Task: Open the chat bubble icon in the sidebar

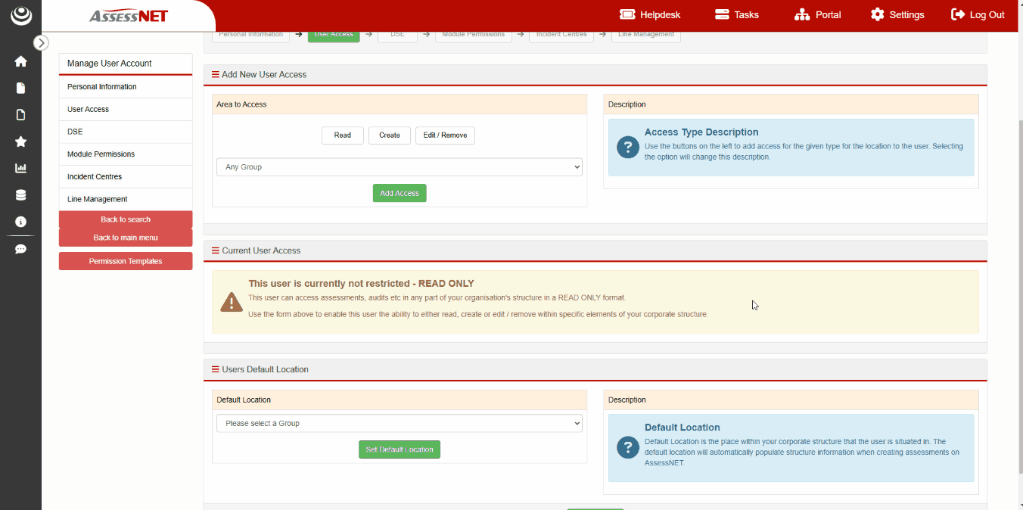Action: click(x=21, y=248)
